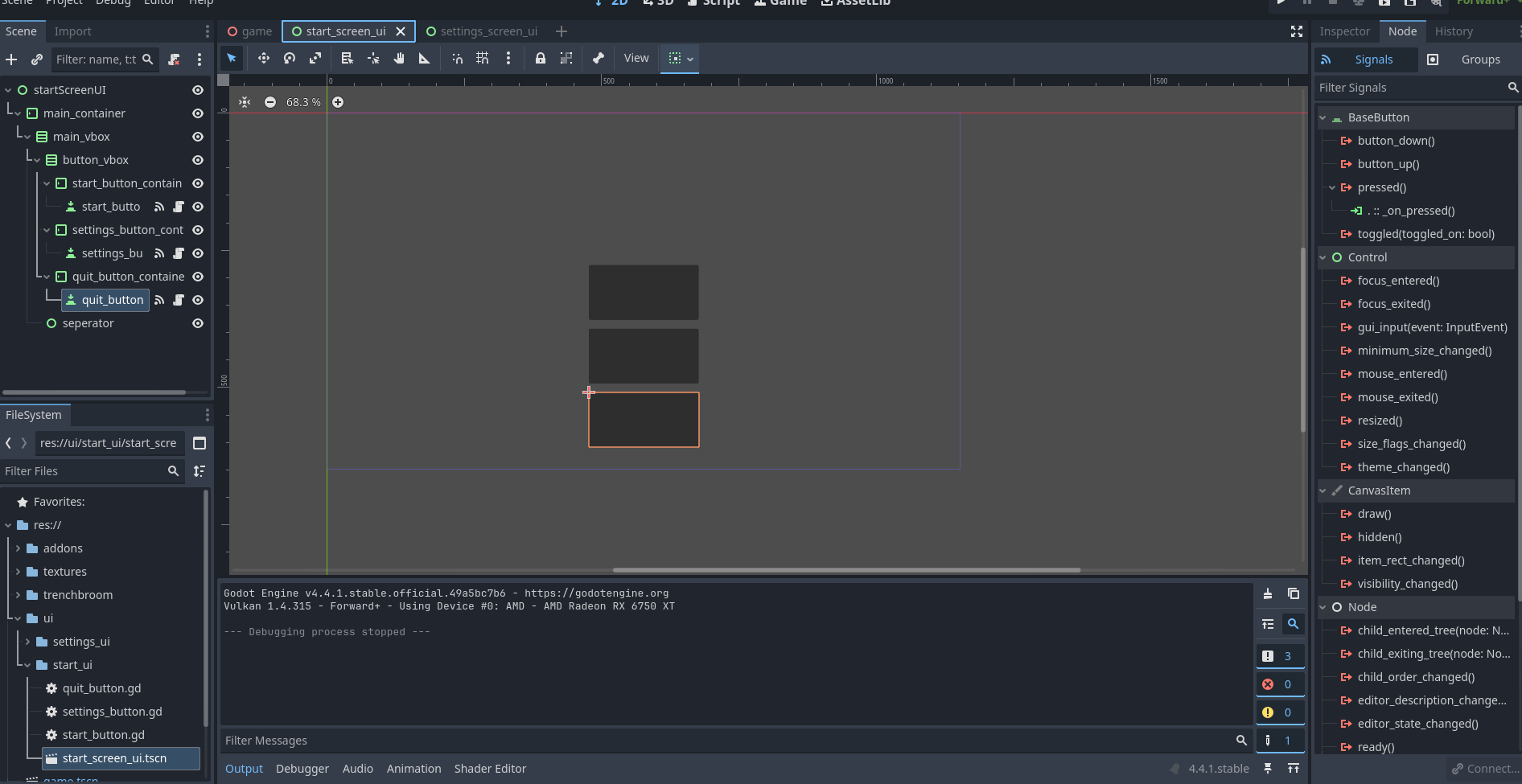Screen dimensions: 1522x784
Task: Click the Filter Signals search field
Action: 1410,88
